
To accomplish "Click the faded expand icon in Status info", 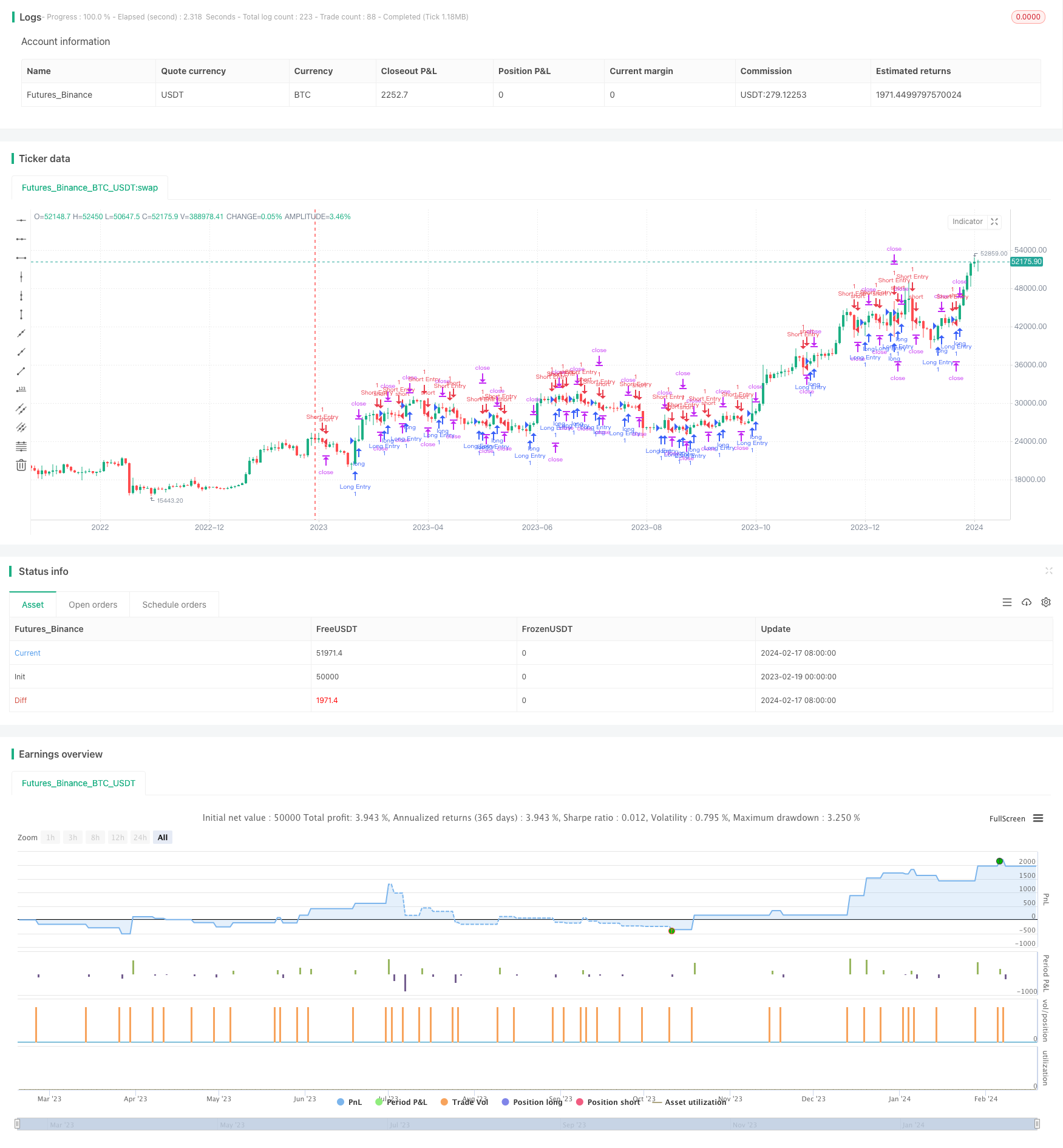I will click(x=1048, y=571).
